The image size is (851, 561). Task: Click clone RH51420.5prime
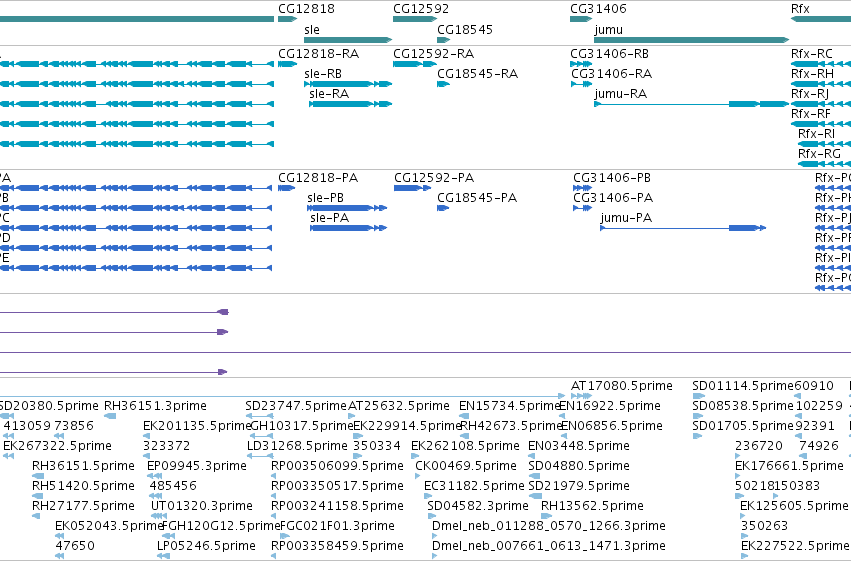pos(83,486)
